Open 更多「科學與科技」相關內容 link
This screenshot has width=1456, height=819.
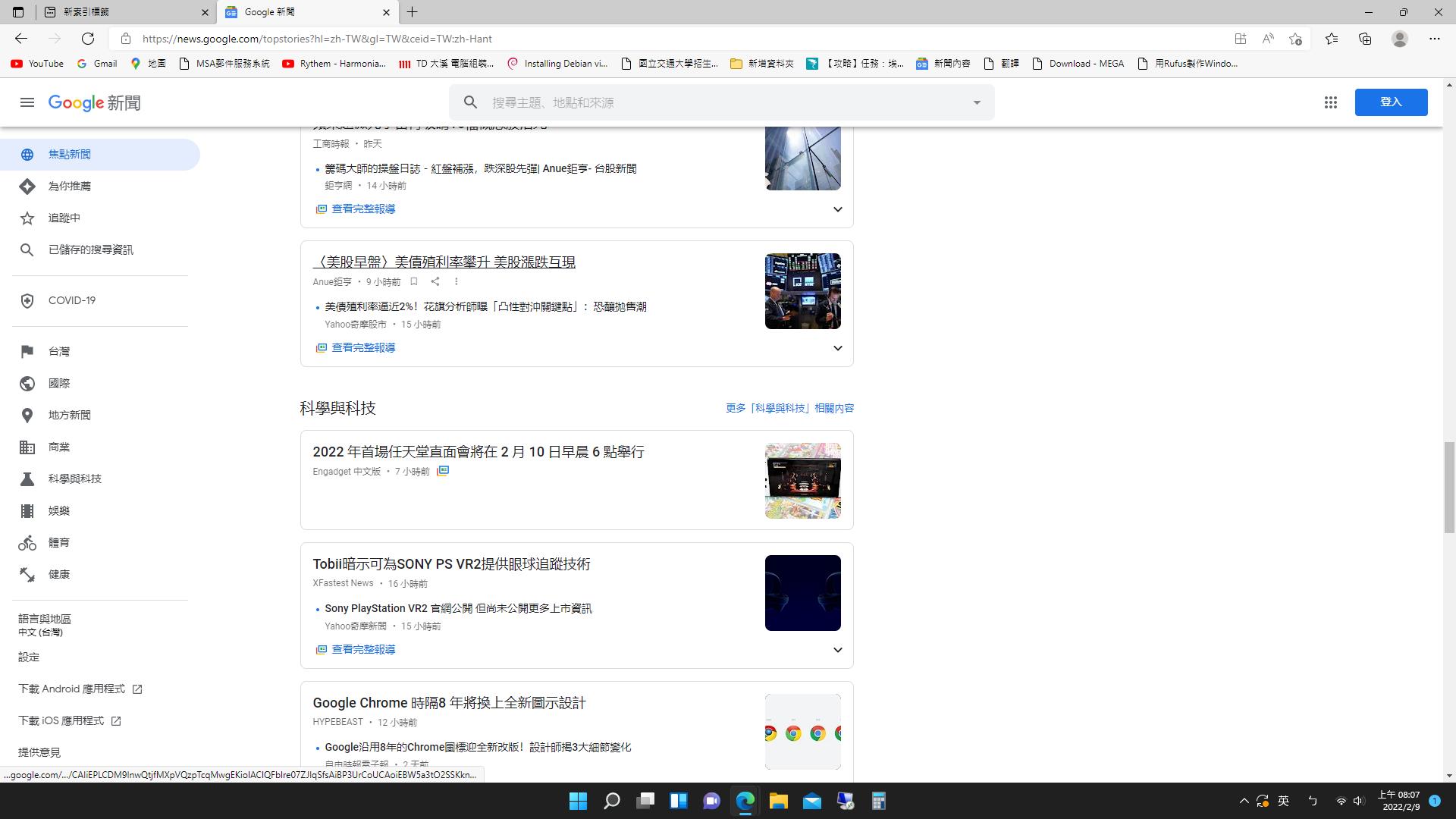(789, 408)
